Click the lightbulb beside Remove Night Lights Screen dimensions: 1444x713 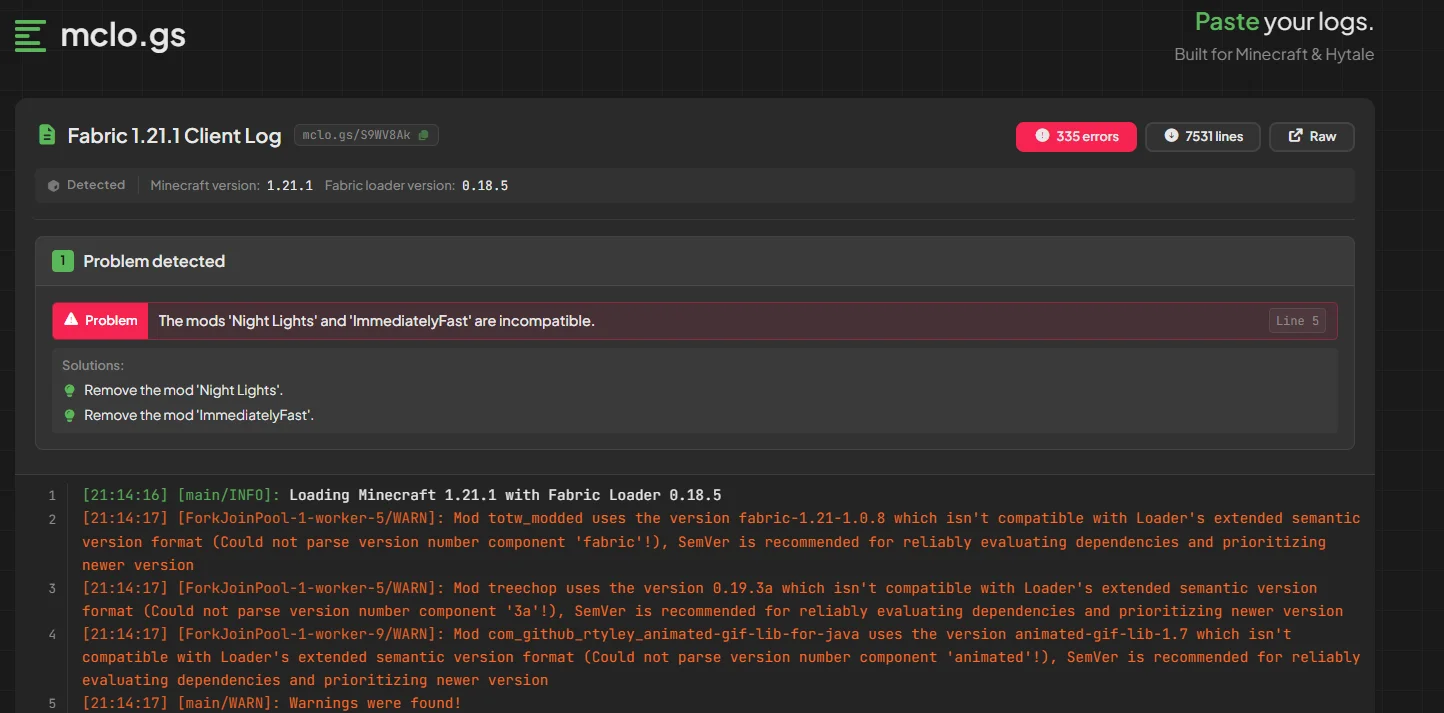coord(69,390)
